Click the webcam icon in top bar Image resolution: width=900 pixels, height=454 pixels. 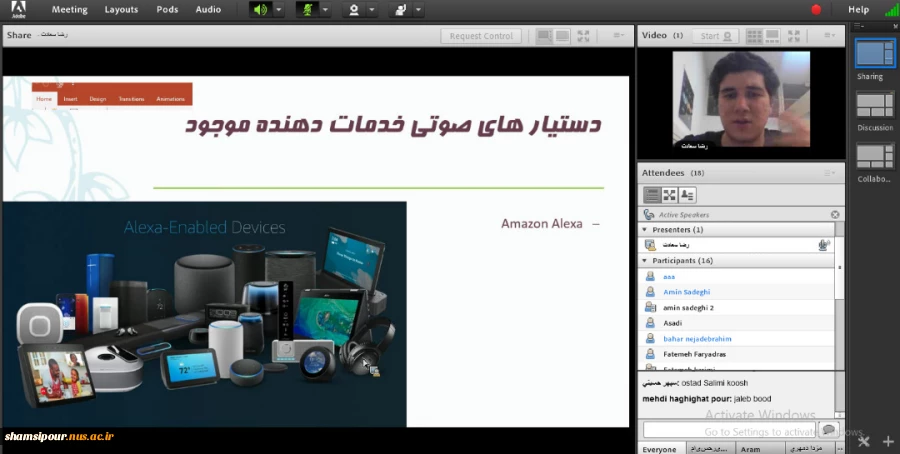point(354,10)
